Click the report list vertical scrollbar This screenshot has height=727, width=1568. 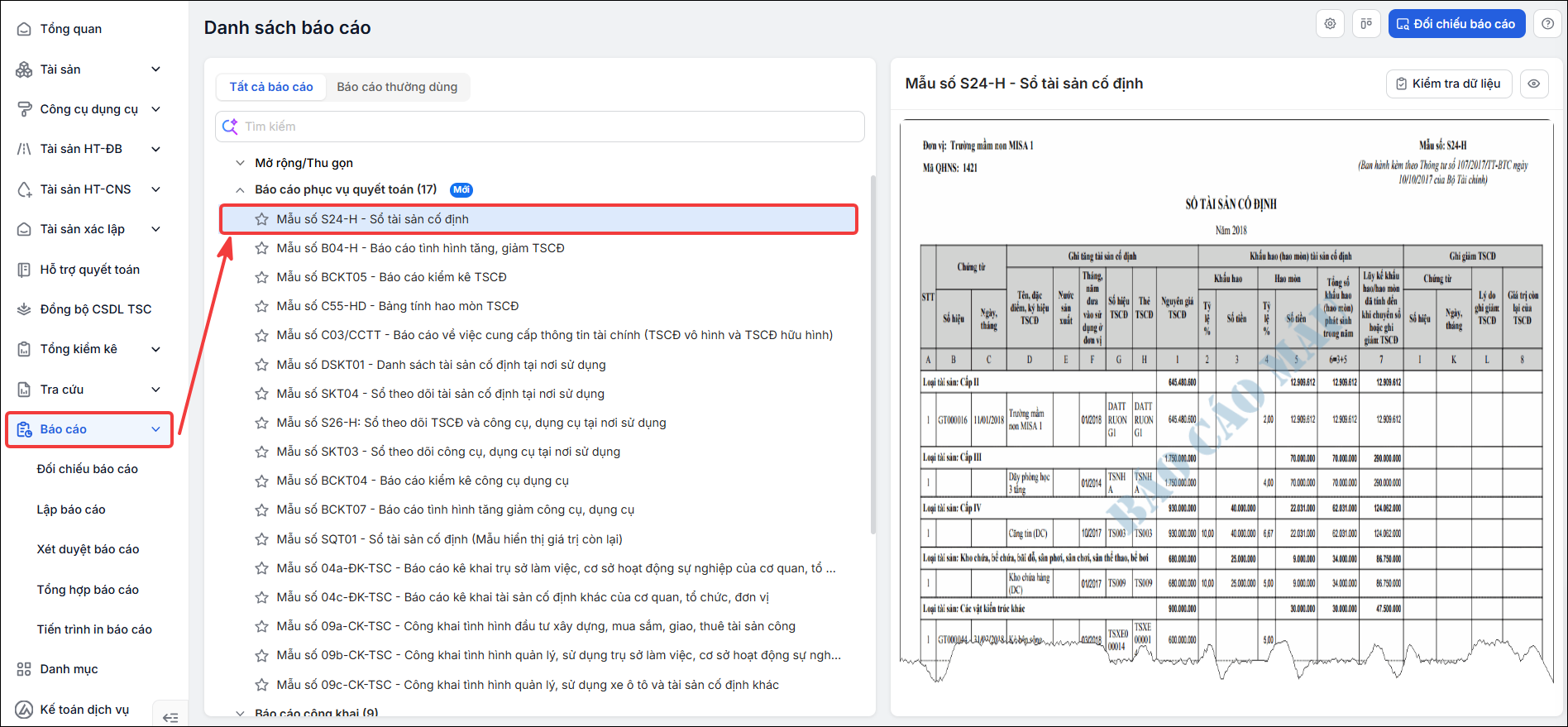coord(873,354)
